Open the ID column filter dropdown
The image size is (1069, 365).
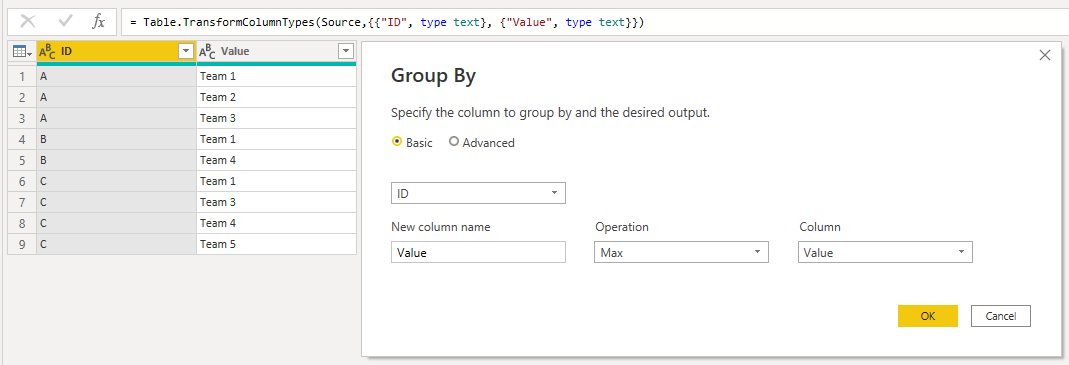point(186,51)
